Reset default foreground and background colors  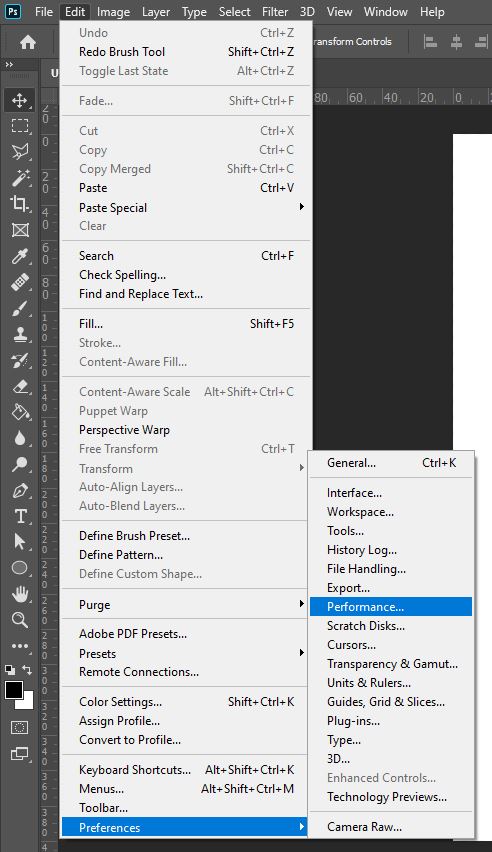(10, 670)
